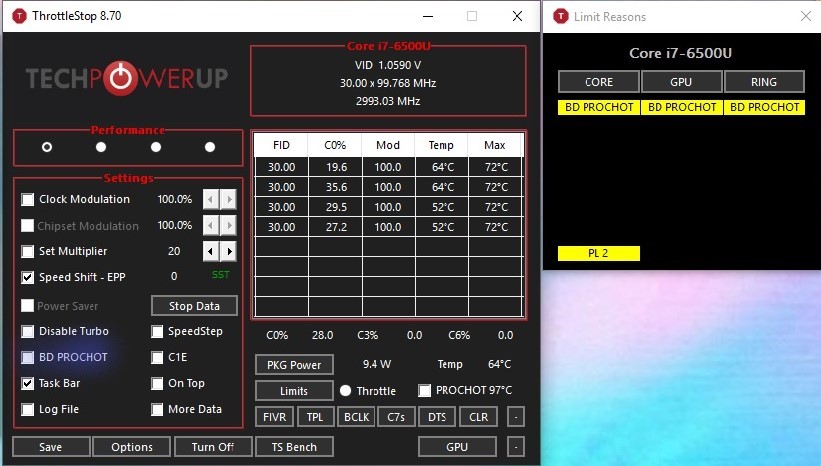Uncheck the Task Bar checkbox

coord(27,383)
